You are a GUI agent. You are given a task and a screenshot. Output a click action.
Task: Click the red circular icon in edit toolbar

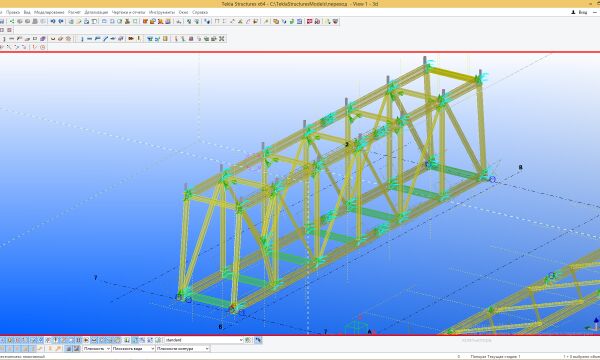point(43,47)
